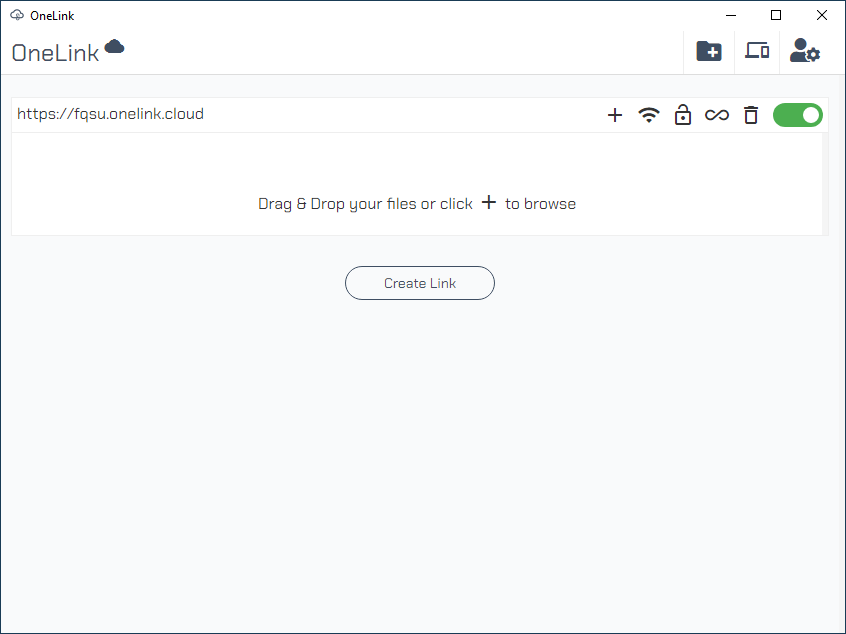Click the Wi-Fi icon on the link row

tap(649, 115)
